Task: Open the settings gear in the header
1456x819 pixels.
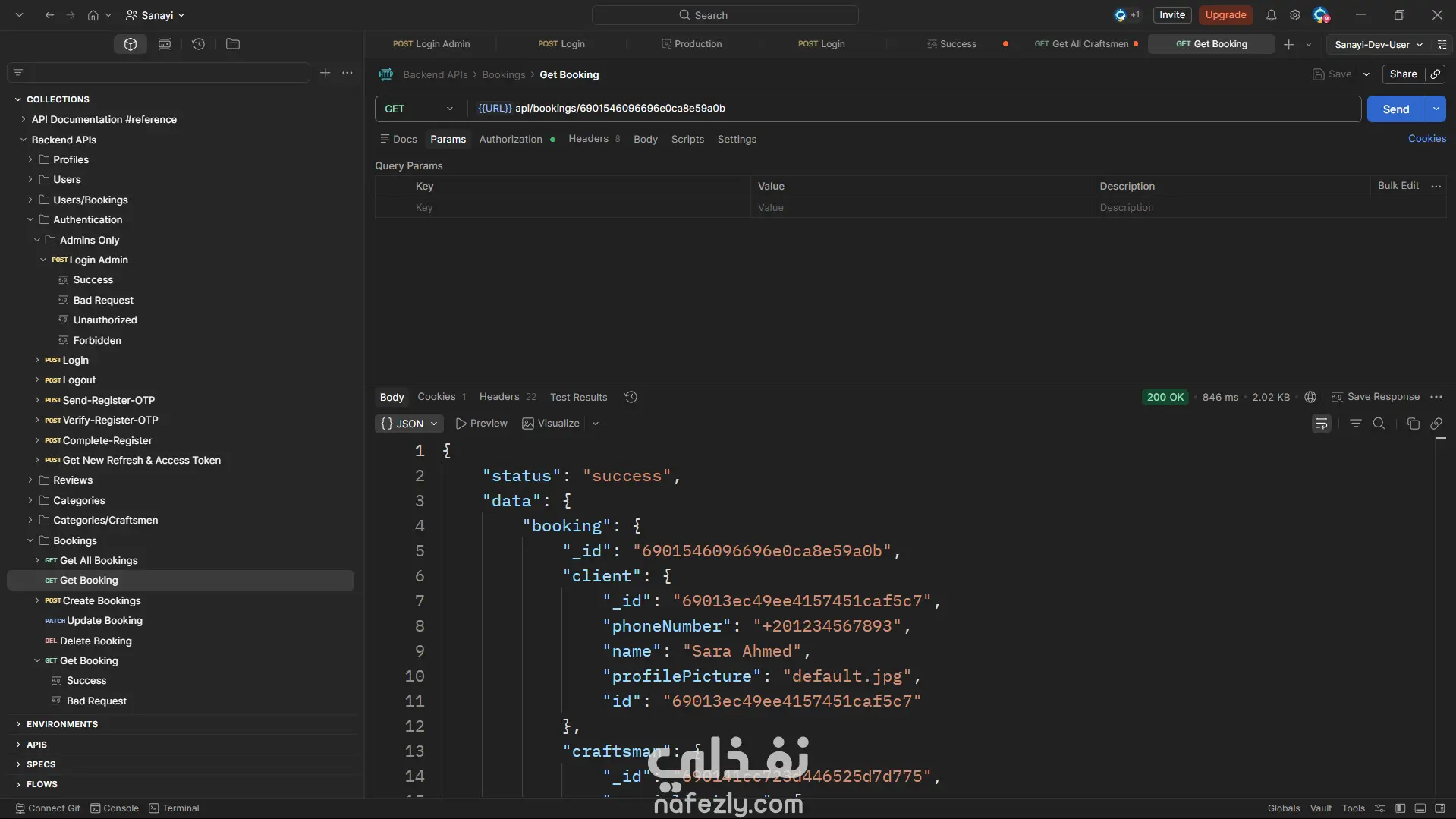Action: pyautogui.click(x=1295, y=15)
